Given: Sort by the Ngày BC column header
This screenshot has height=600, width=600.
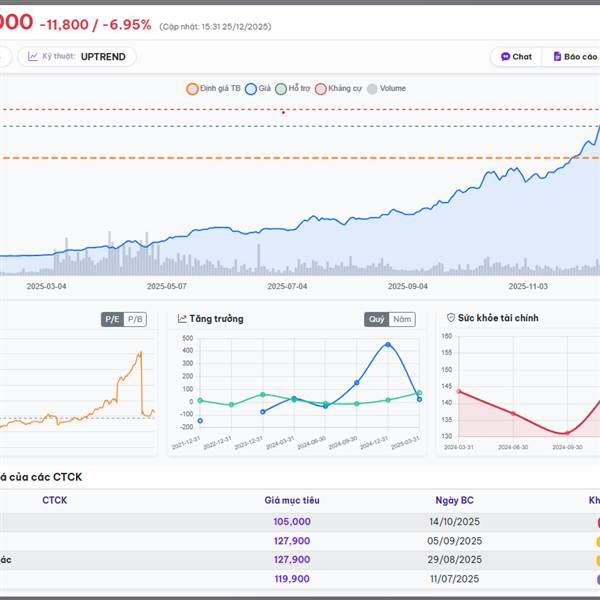Looking at the screenshot, I should (x=459, y=499).
